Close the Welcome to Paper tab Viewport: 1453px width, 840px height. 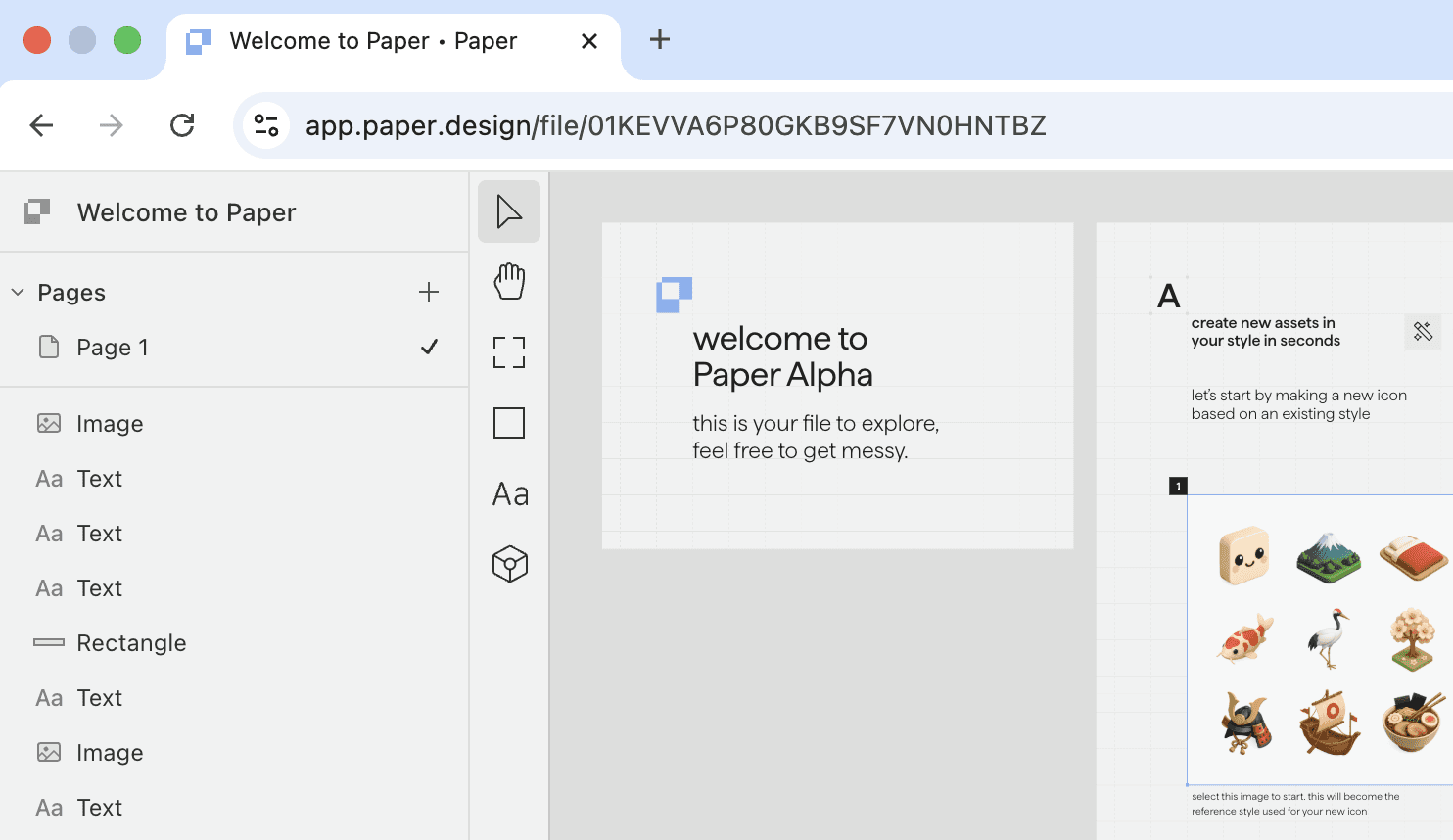(589, 41)
